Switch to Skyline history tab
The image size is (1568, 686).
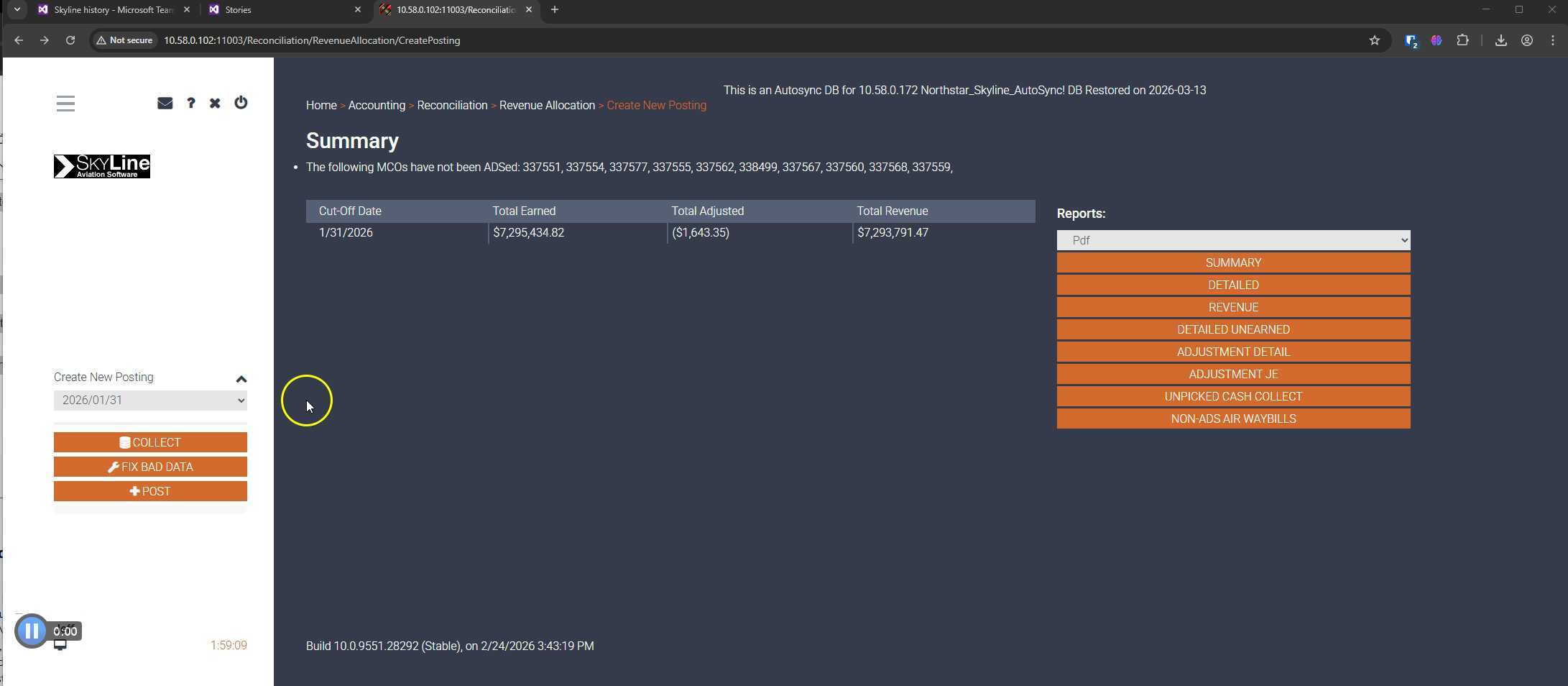(x=113, y=10)
